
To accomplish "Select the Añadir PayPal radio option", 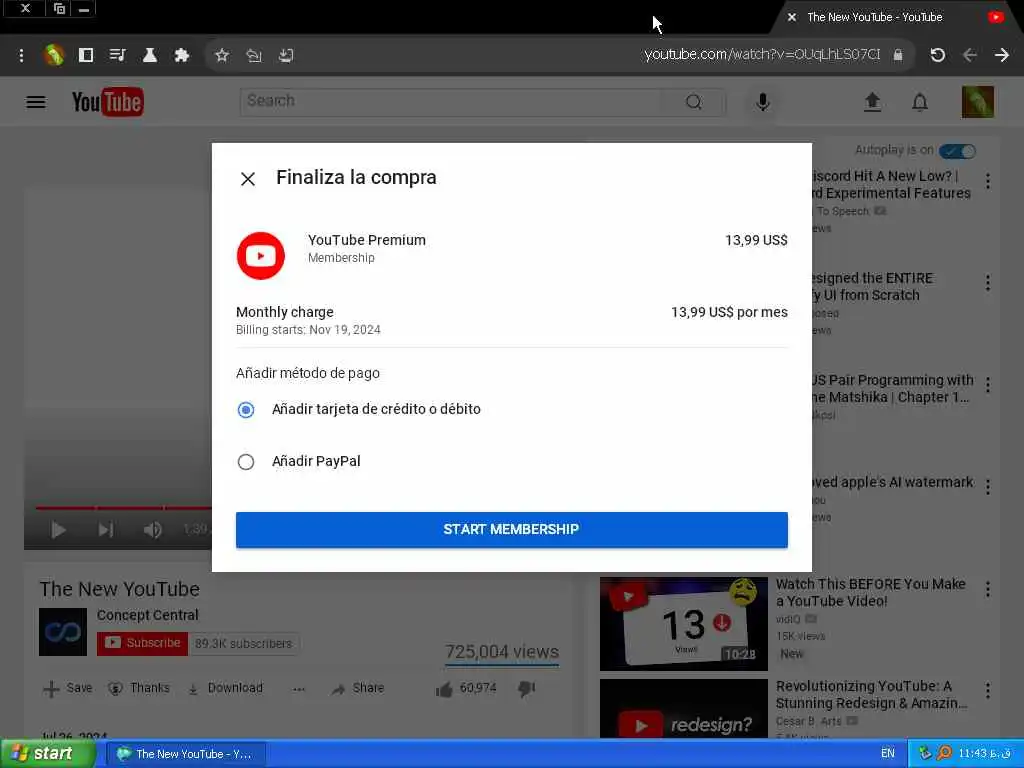I will (246, 462).
